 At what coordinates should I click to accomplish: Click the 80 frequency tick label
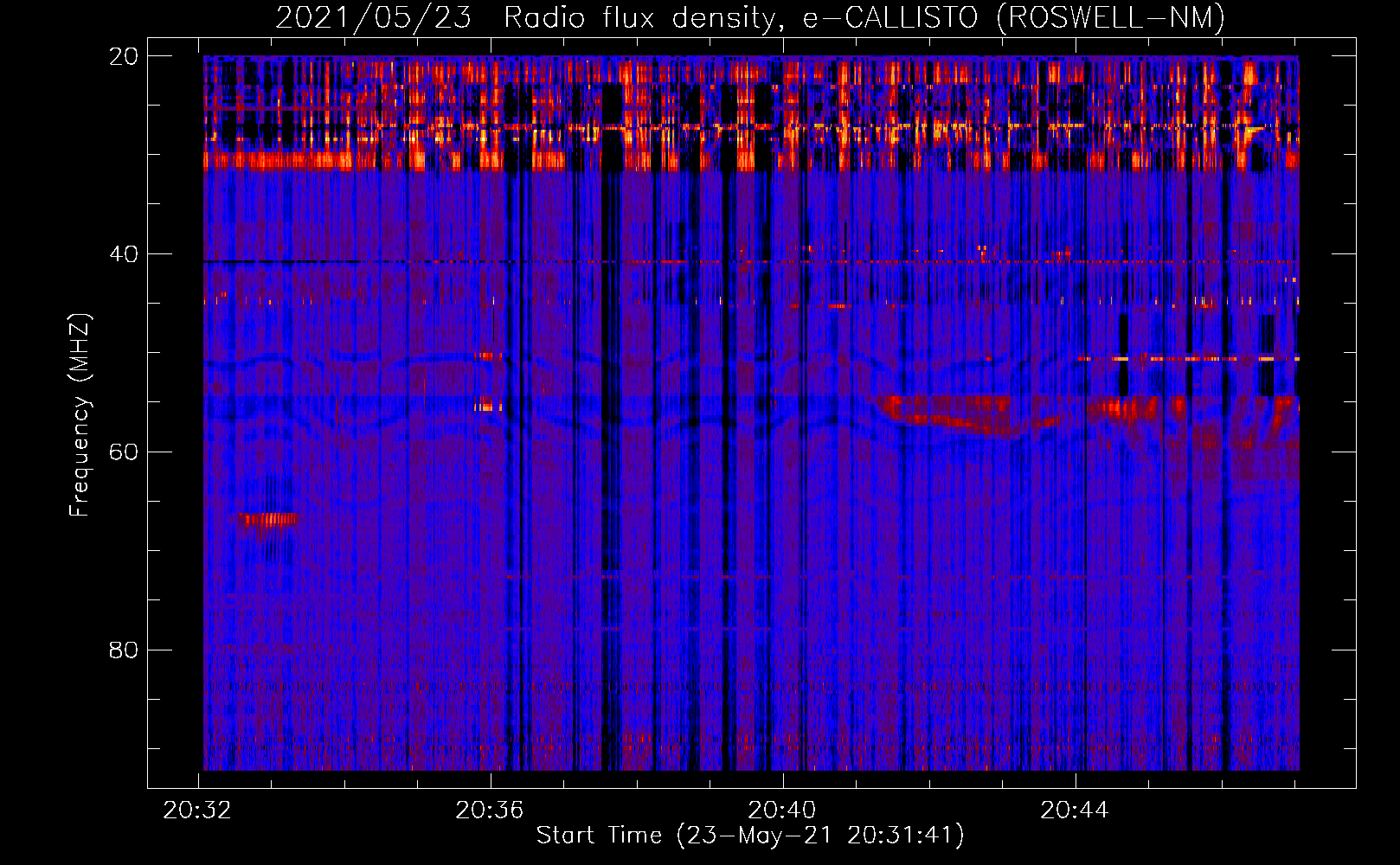(x=124, y=650)
